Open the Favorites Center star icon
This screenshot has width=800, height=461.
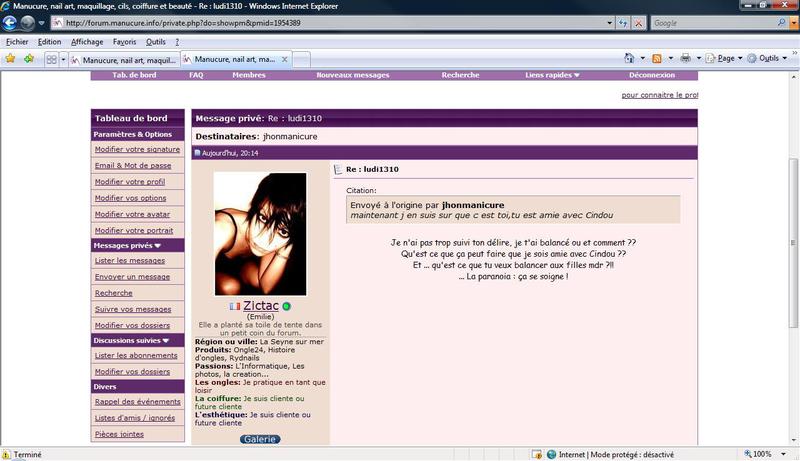[10, 59]
